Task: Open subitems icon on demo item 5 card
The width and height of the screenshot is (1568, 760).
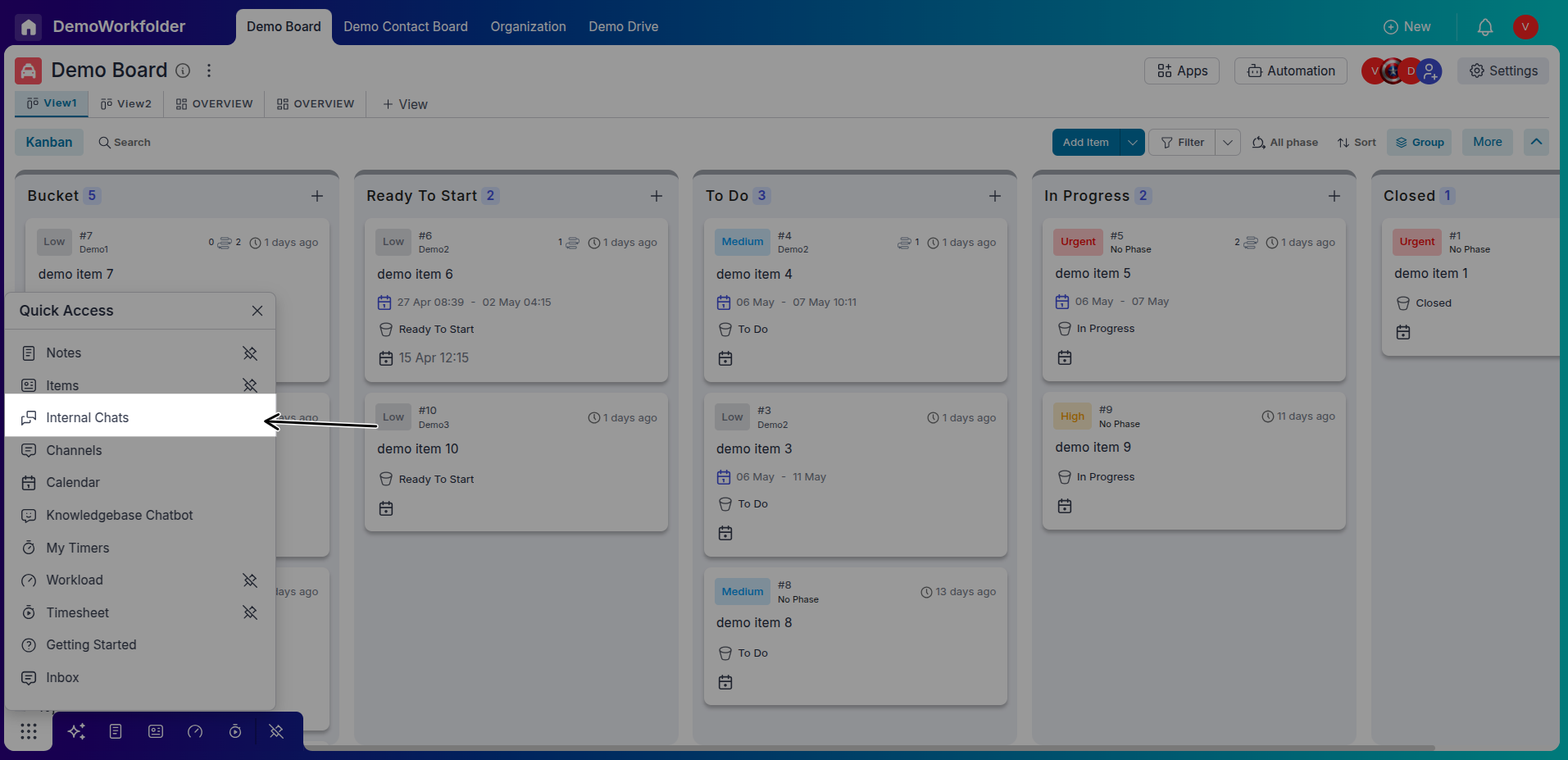Action: (x=1251, y=243)
